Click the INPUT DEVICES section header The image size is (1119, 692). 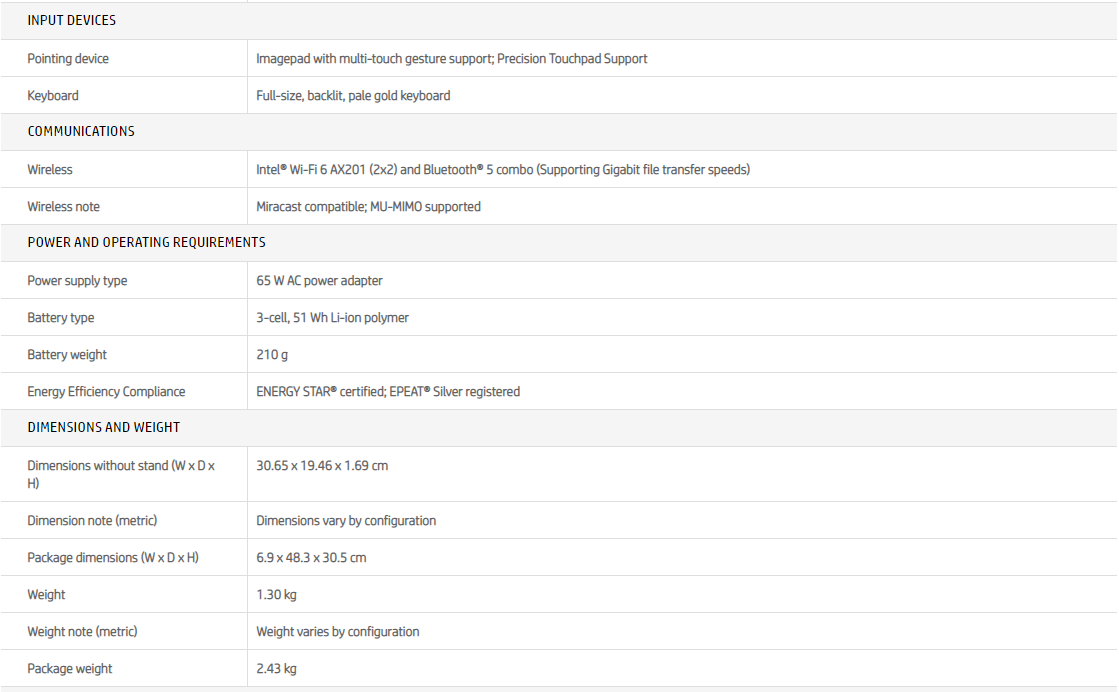point(71,20)
